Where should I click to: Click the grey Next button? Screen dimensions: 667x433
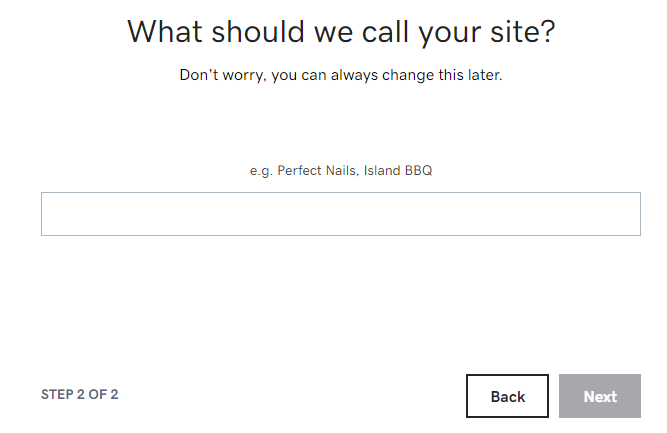pyautogui.click(x=600, y=396)
